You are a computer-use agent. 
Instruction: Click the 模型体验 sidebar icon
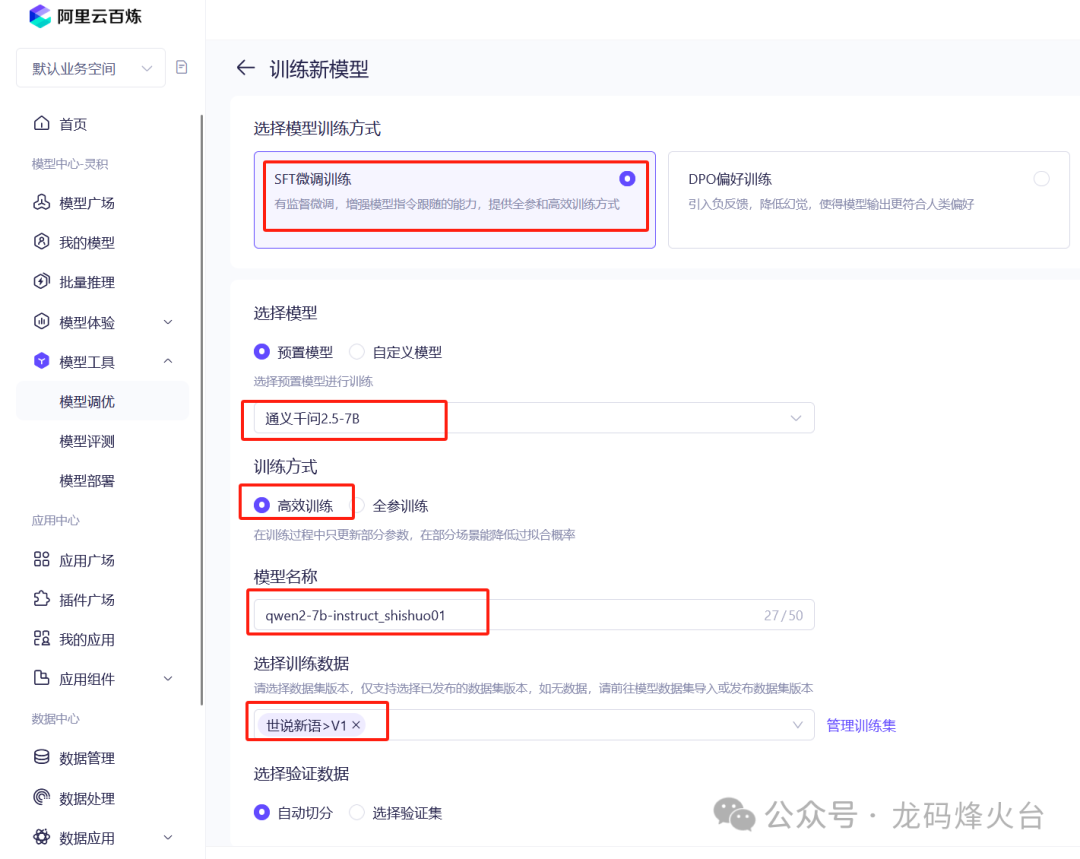click(41, 321)
